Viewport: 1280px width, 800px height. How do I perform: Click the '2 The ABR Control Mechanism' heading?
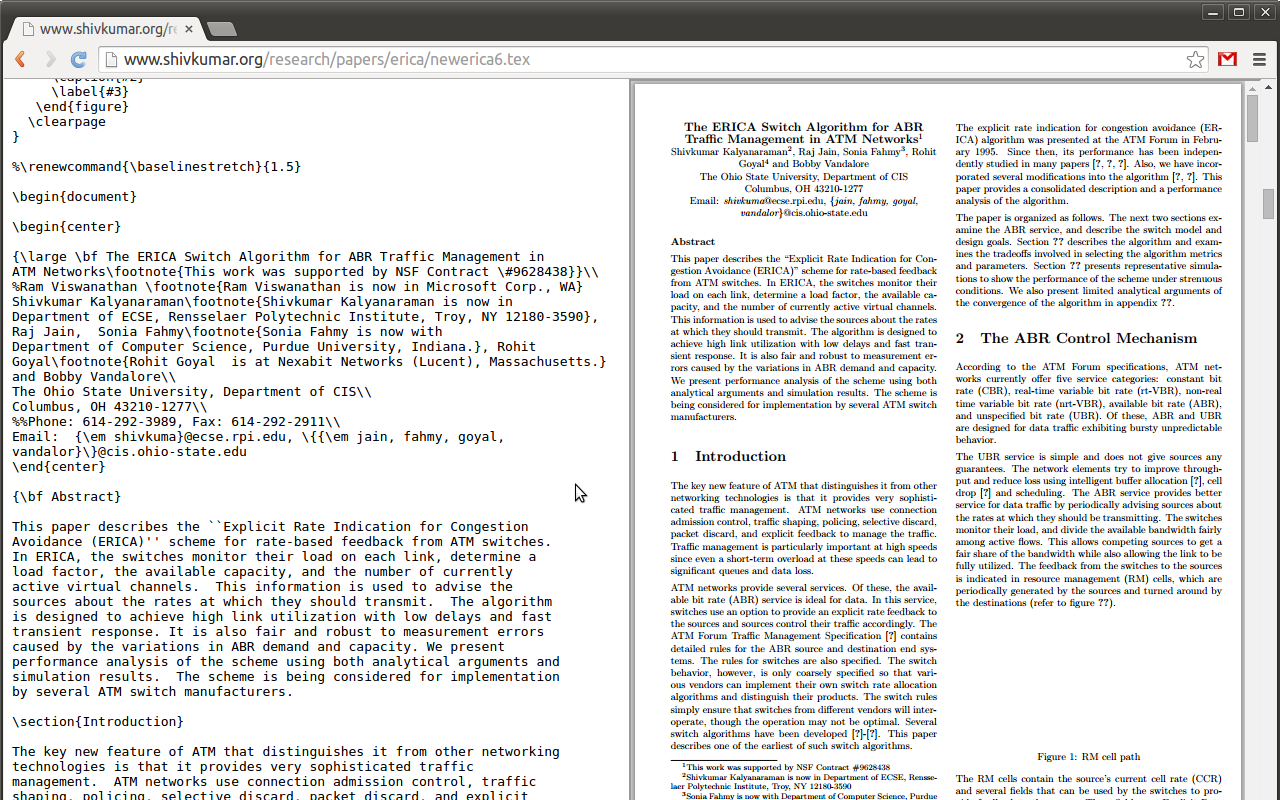click(x=1076, y=339)
